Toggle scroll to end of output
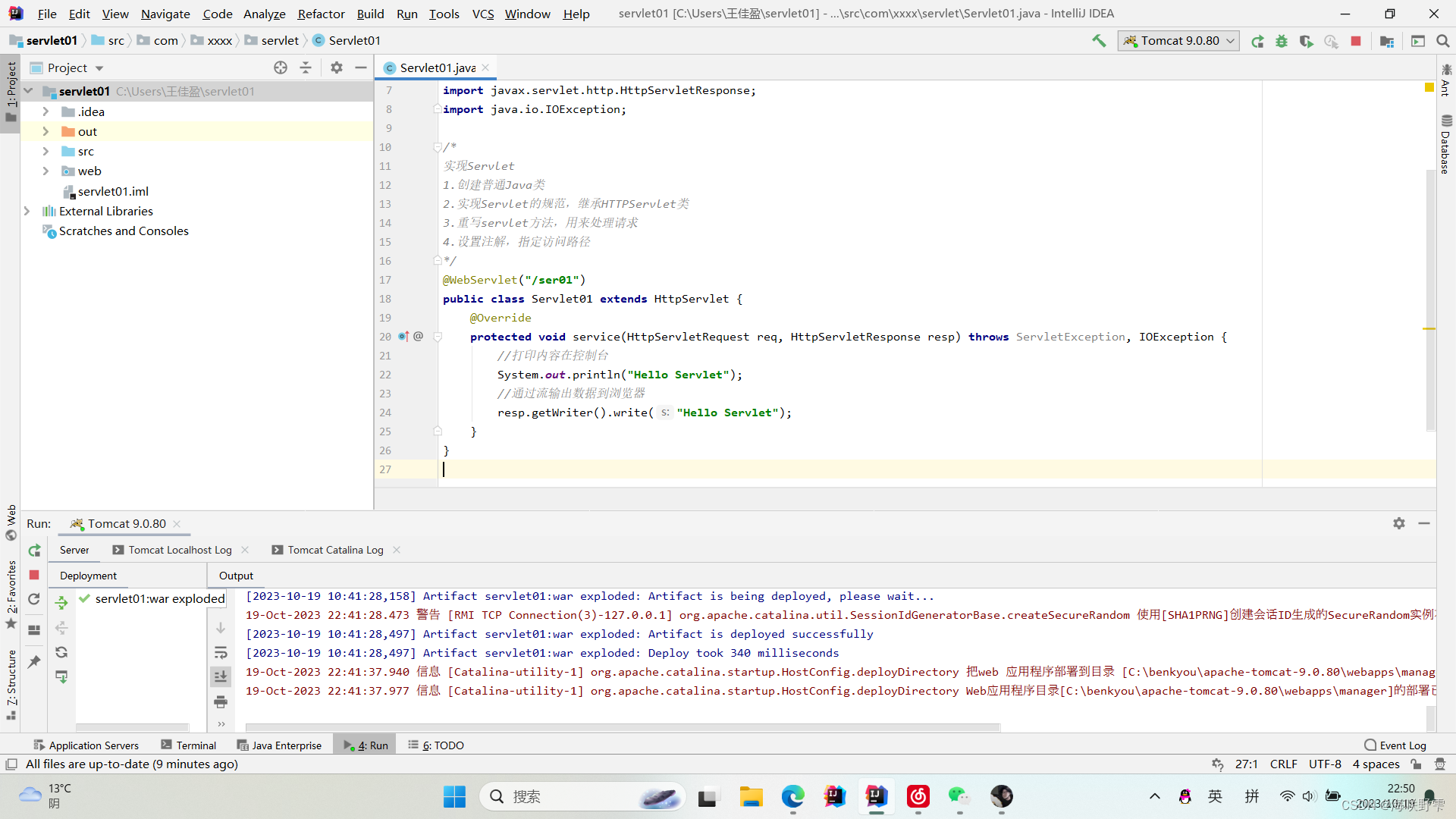This screenshot has width=1456, height=819. (x=221, y=676)
